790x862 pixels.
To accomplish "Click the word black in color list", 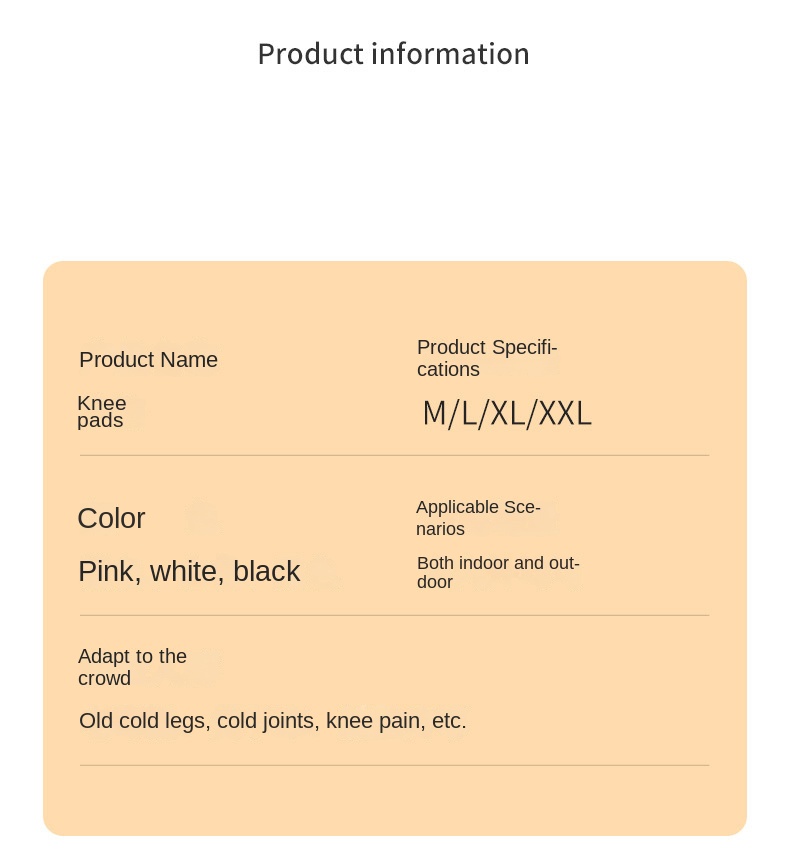I will pyautogui.click(x=267, y=571).
